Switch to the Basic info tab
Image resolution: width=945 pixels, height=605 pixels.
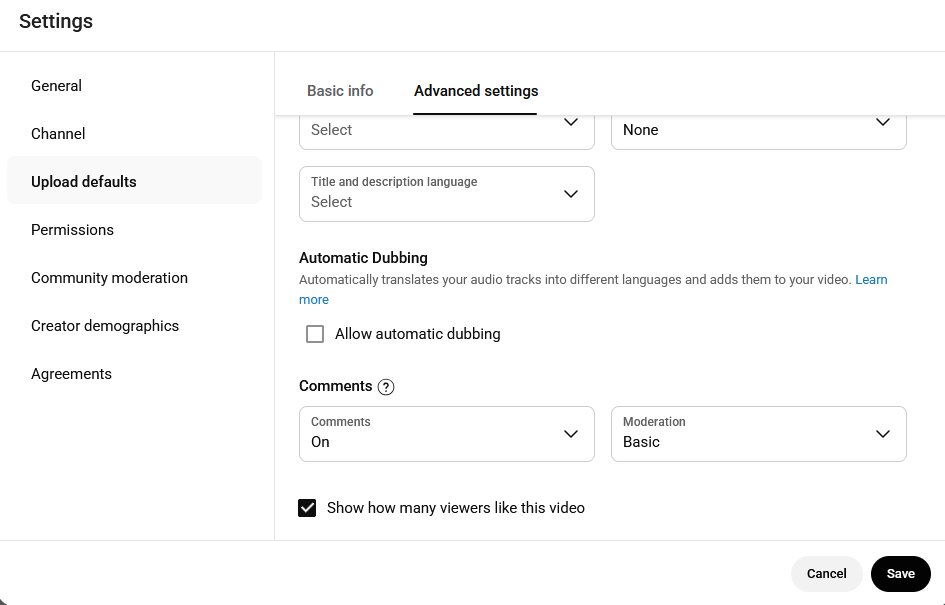pyautogui.click(x=340, y=91)
